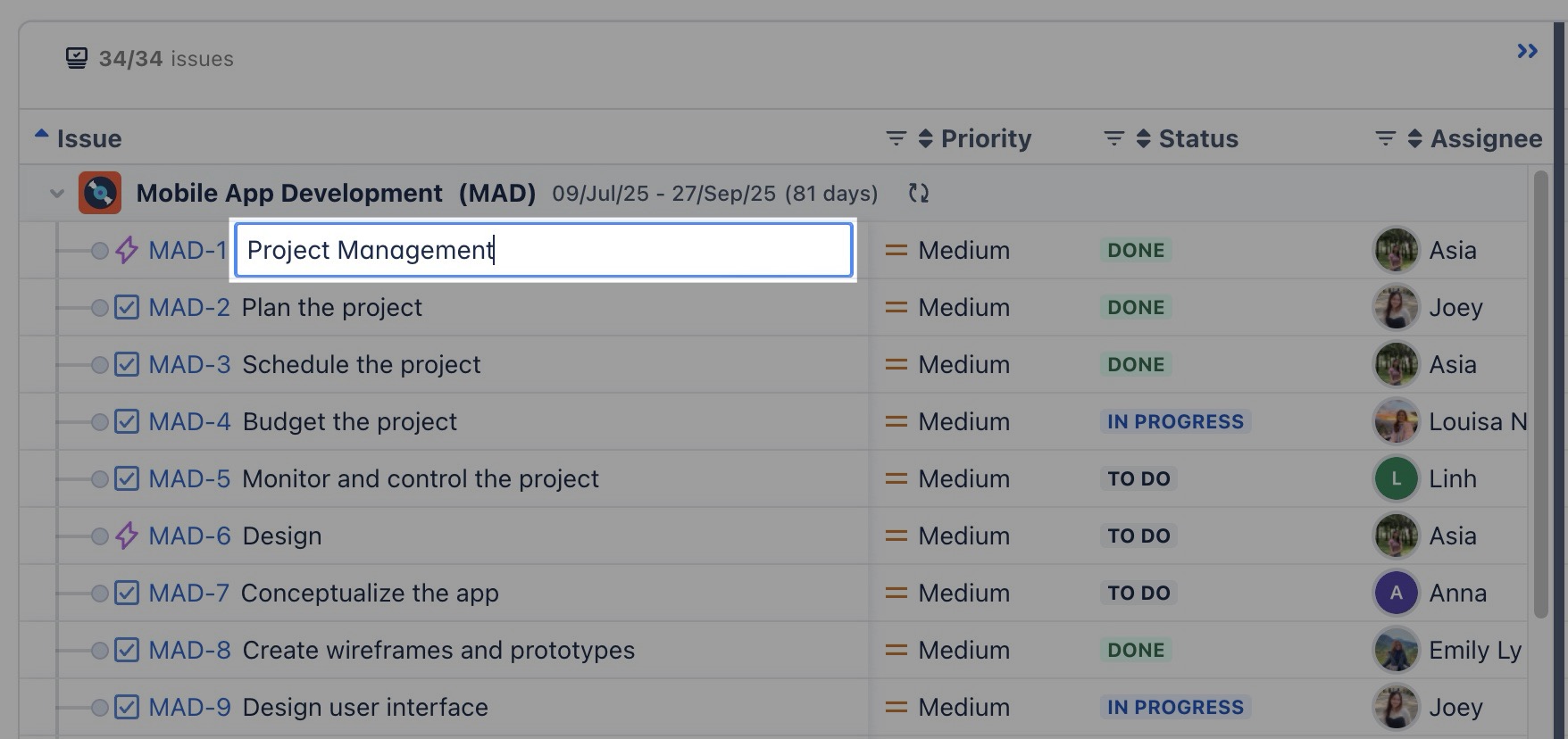Click the epic lightning icon for MAD-6
The height and width of the screenshot is (739, 1568).
pos(127,536)
